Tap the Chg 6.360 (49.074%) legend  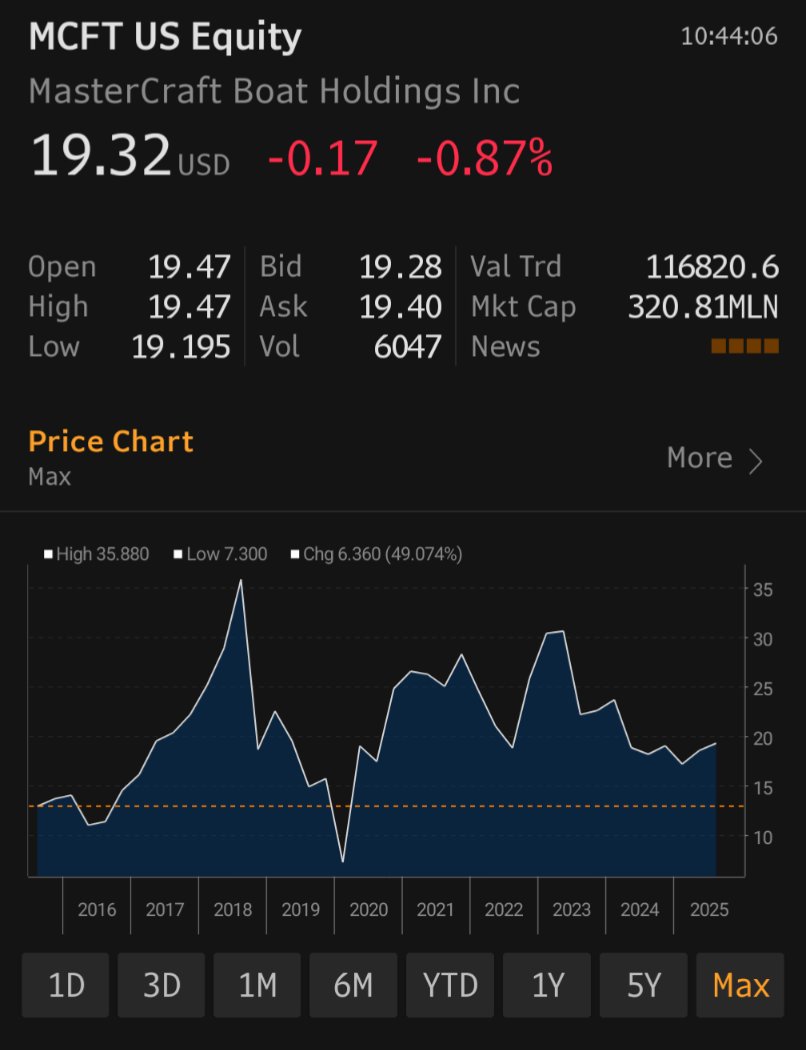376,554
